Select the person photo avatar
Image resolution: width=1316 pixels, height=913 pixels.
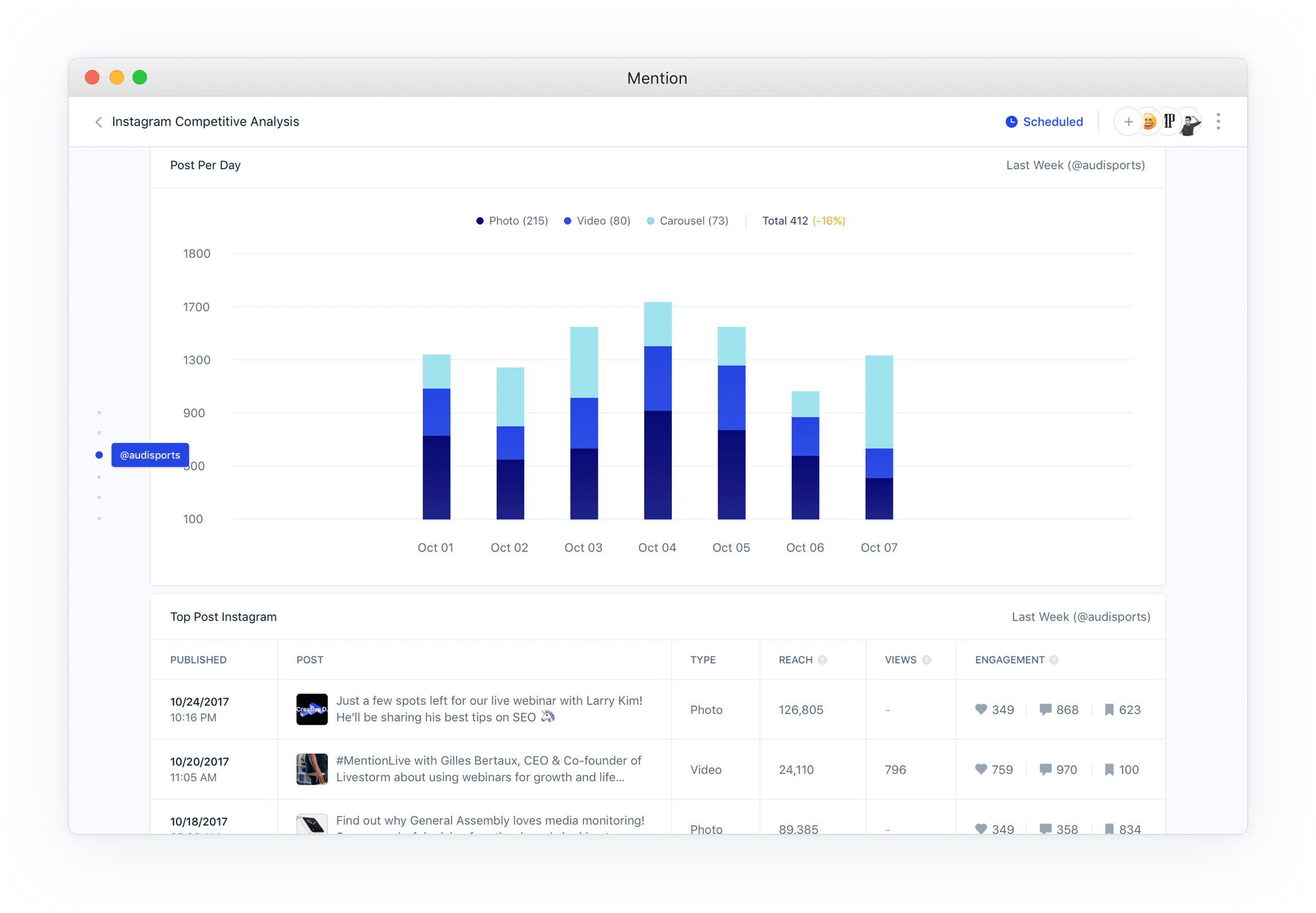[x=1189, y=122]
